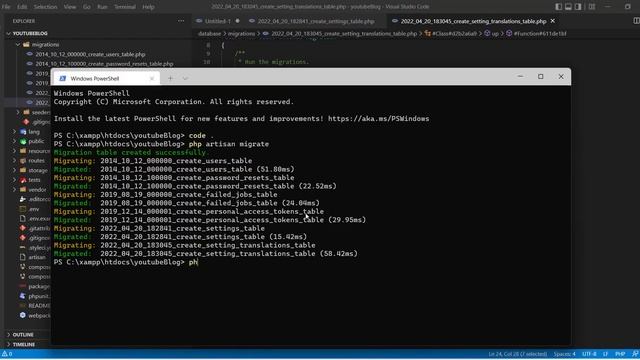Toggle secondary sidebar layout icon
Screen dimensions: 640x360
pos(578,7)
